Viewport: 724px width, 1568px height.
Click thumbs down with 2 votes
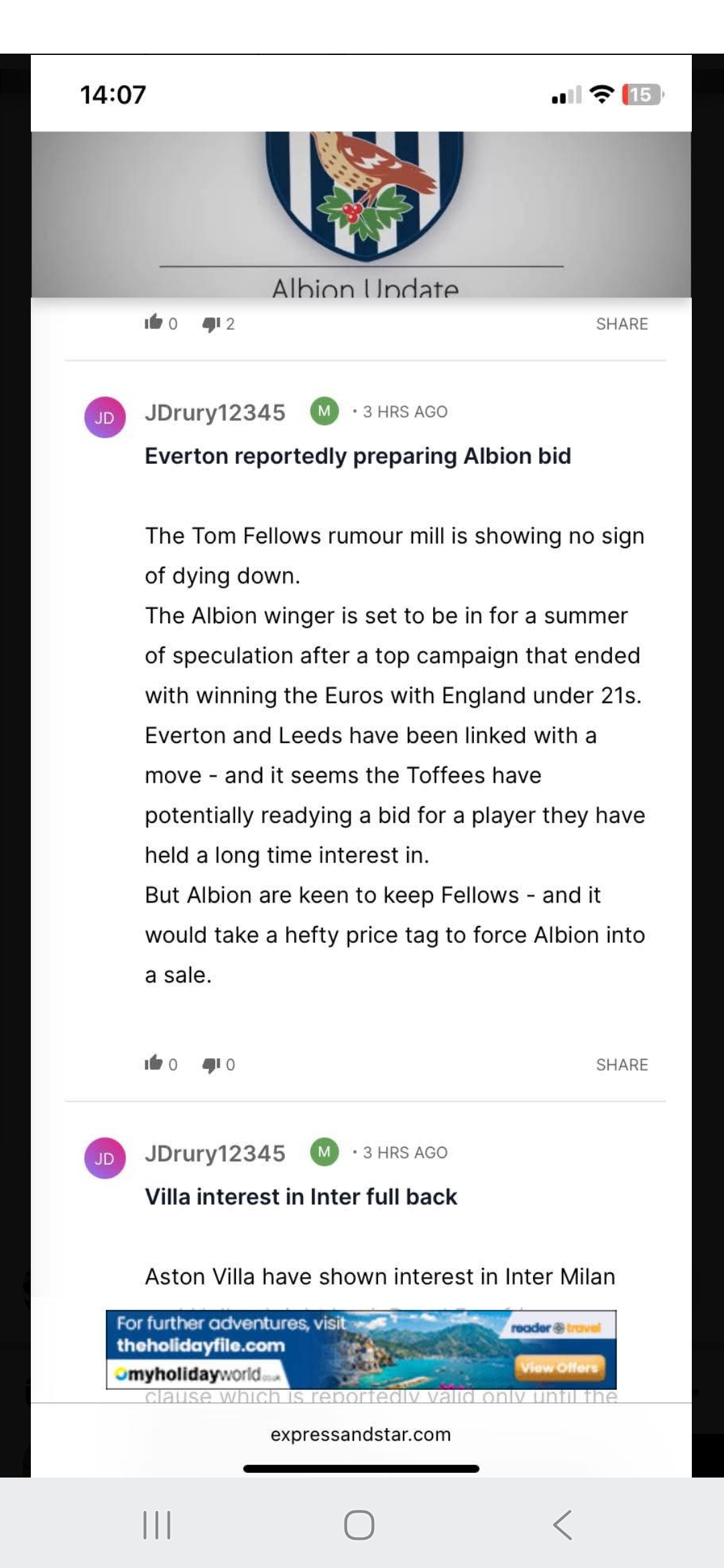tap(212, 324)
